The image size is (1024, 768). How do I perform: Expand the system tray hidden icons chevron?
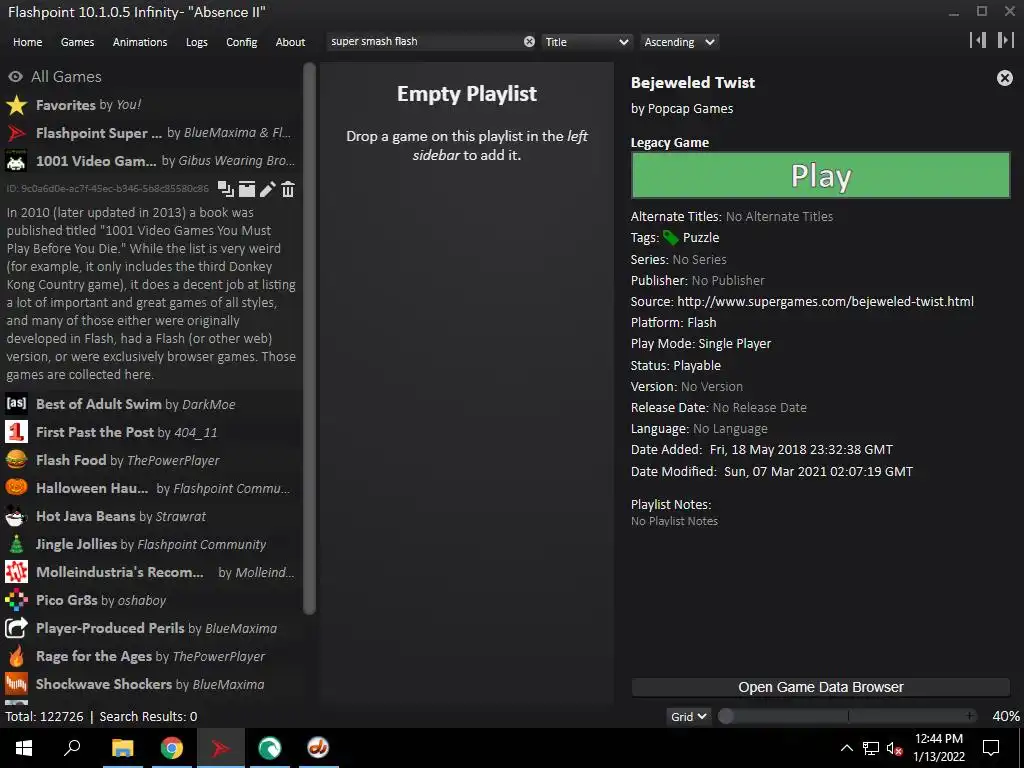pos(846,748)
